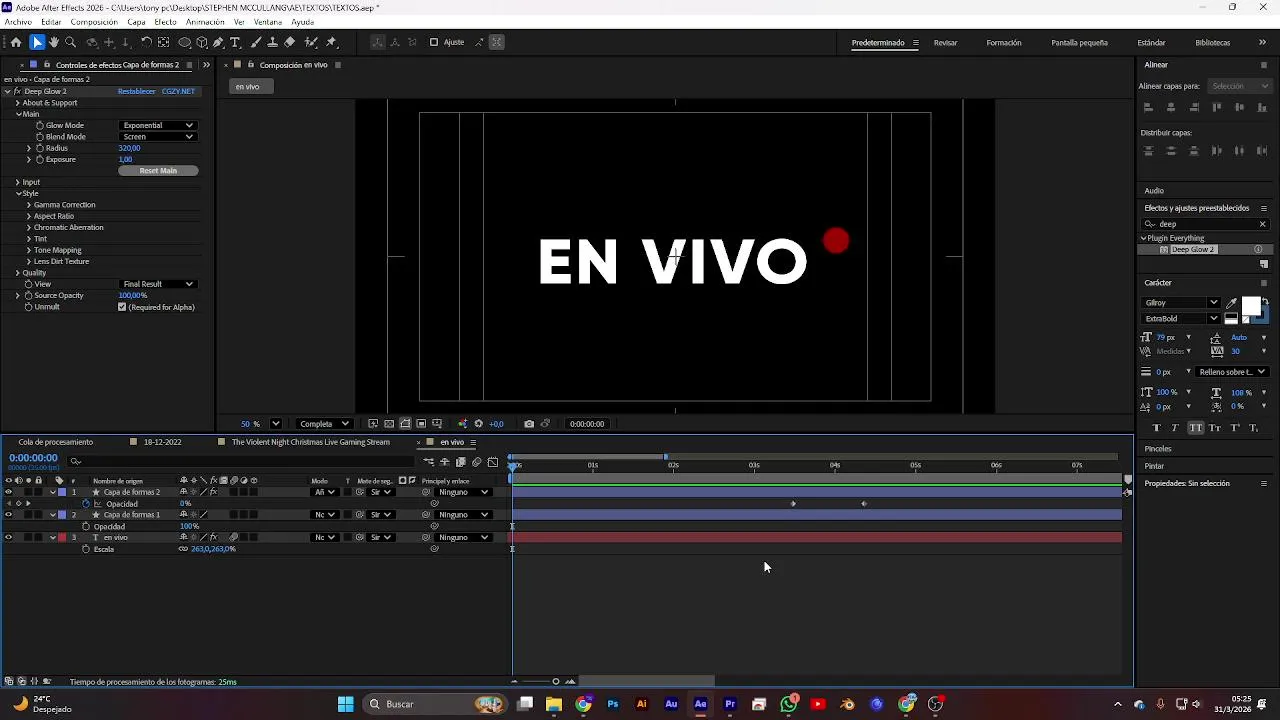This screenshot has height=720, width=1280.
Task: Expand the About & Support section
Action: tap(18, 103)
